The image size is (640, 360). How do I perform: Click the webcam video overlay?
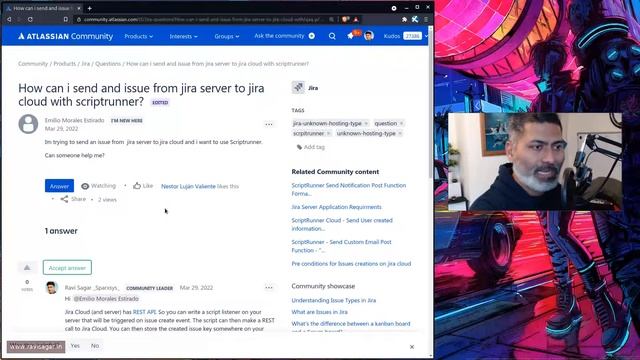tap(535, 162)
